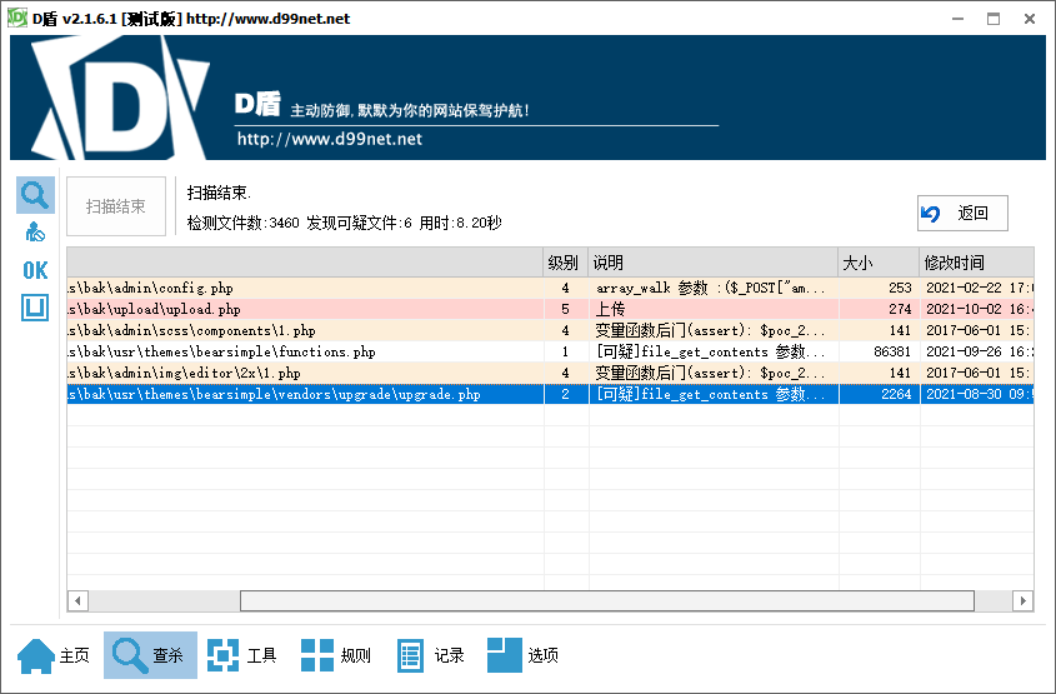Select the magnifier scan icon in sidebar
The width and height of the screenshot is (1056, 694).
pos(35,195)
